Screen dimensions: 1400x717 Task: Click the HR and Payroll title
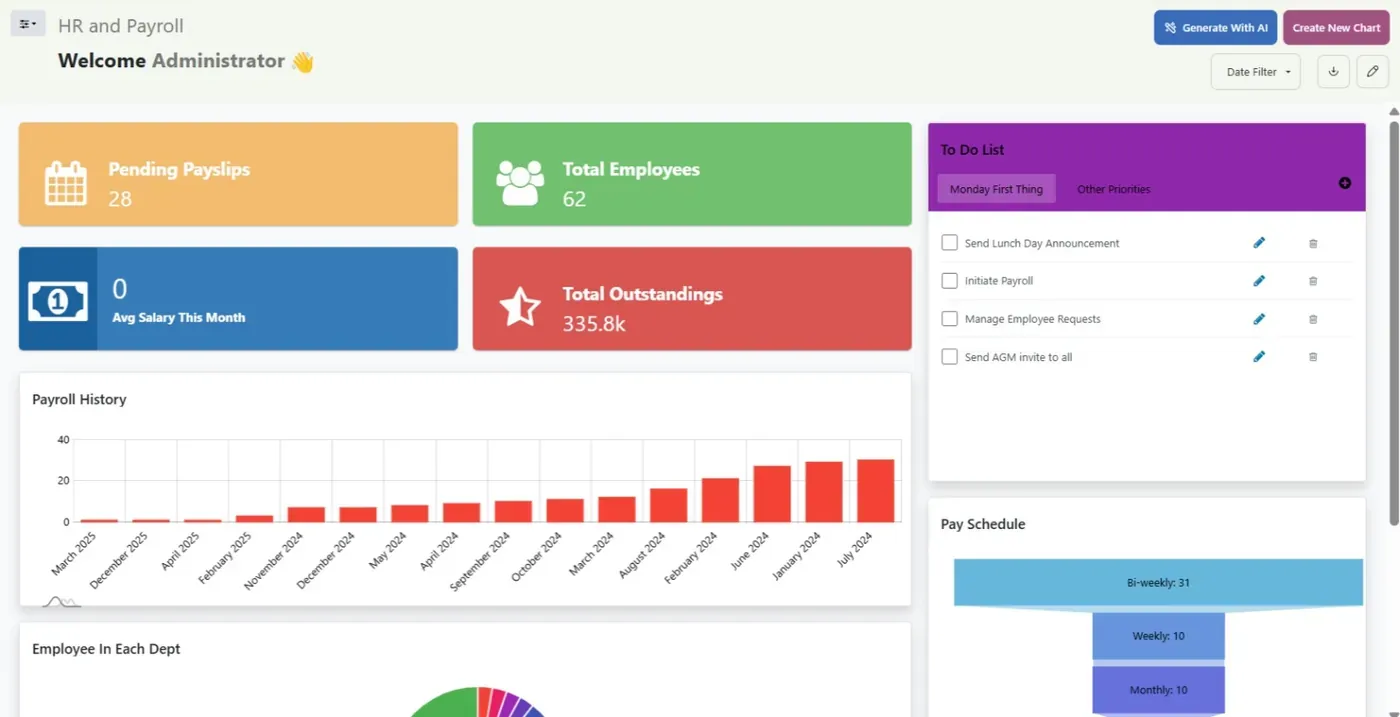121,26
